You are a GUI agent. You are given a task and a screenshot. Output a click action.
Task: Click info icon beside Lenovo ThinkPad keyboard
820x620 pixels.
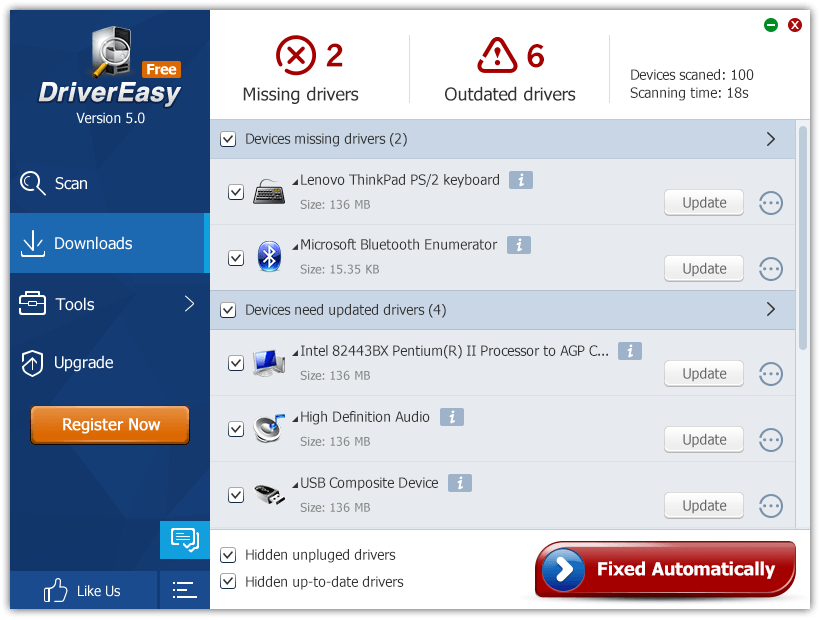pyautogui.click(x=520, y=180)
